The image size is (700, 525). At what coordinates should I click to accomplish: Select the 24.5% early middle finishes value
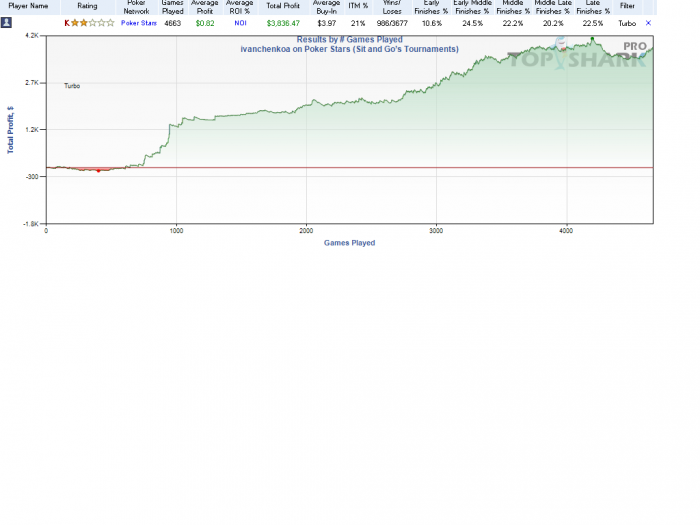472,23
